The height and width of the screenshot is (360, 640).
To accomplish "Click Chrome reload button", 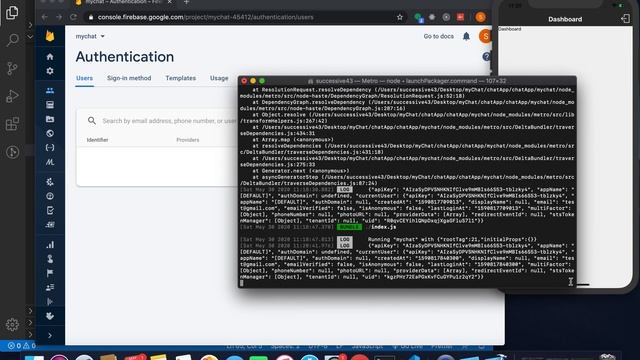I will tap(73, 17).
